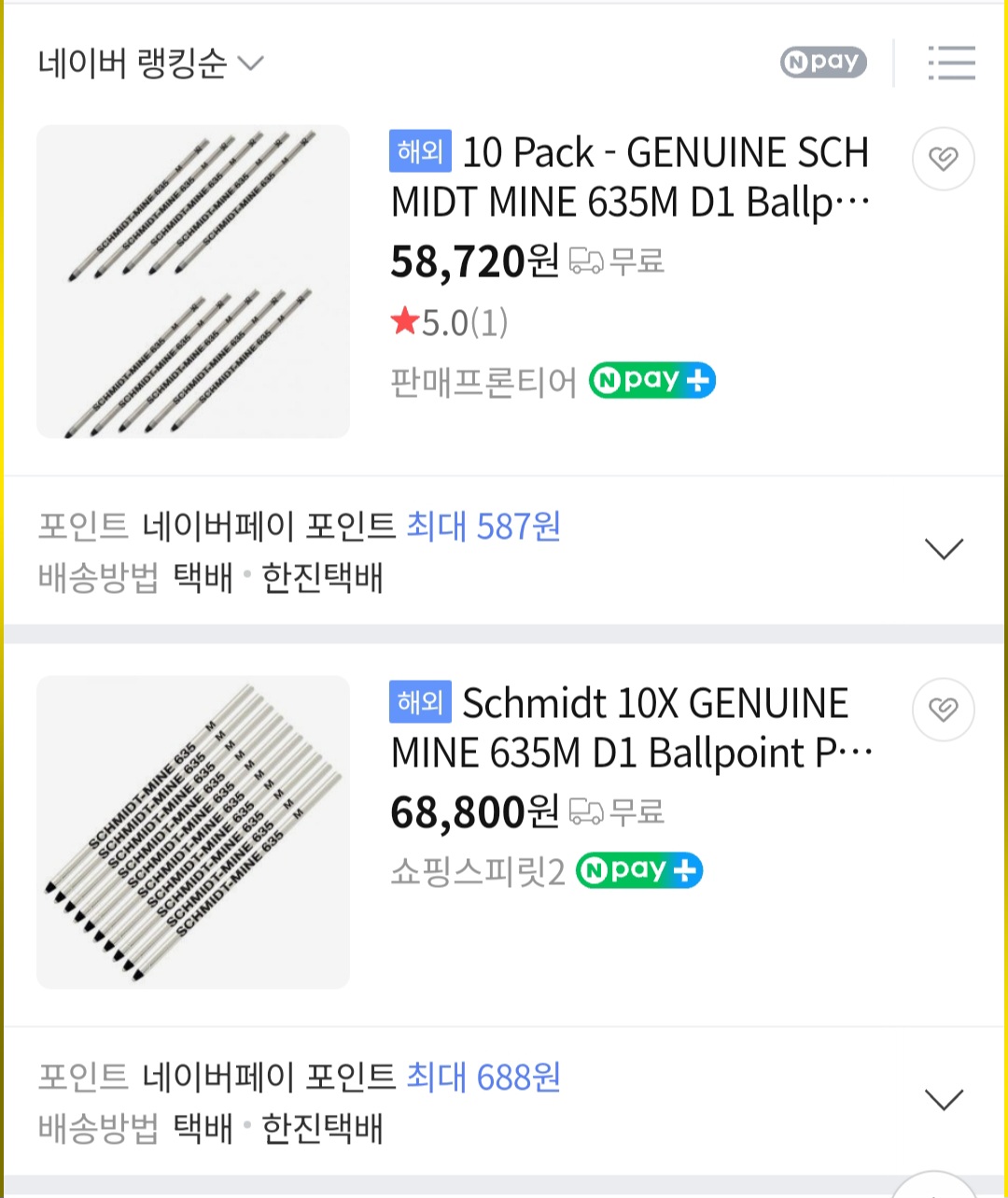
Task: Tap the 해외 badge on the 10 Pack listing
Action: (x=420, y=150)
